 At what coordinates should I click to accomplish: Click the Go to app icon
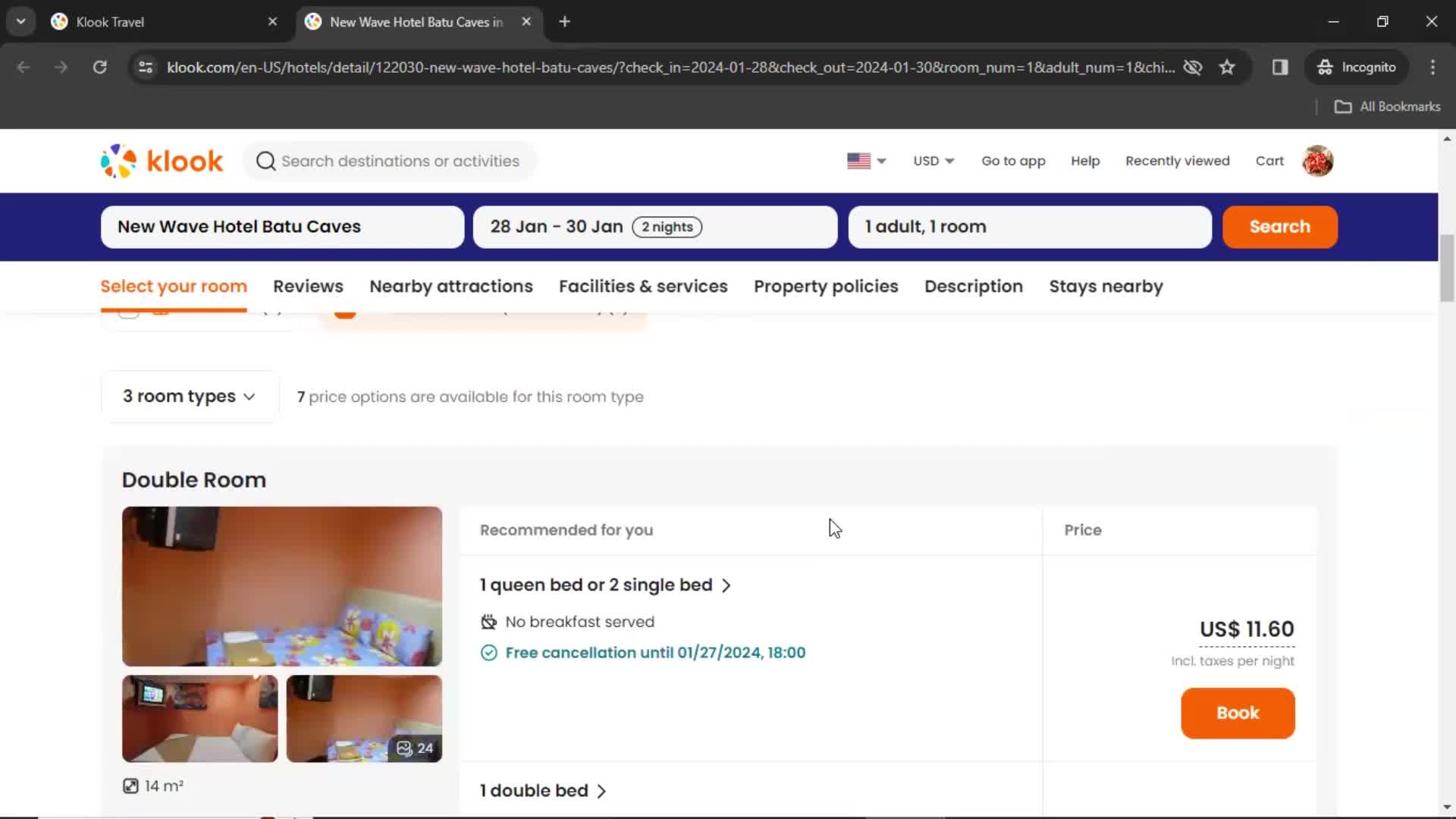pos(1013,160)
